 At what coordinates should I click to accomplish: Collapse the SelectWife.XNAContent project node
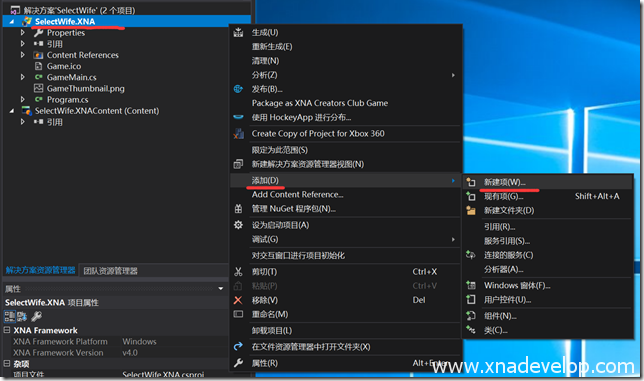12,110
